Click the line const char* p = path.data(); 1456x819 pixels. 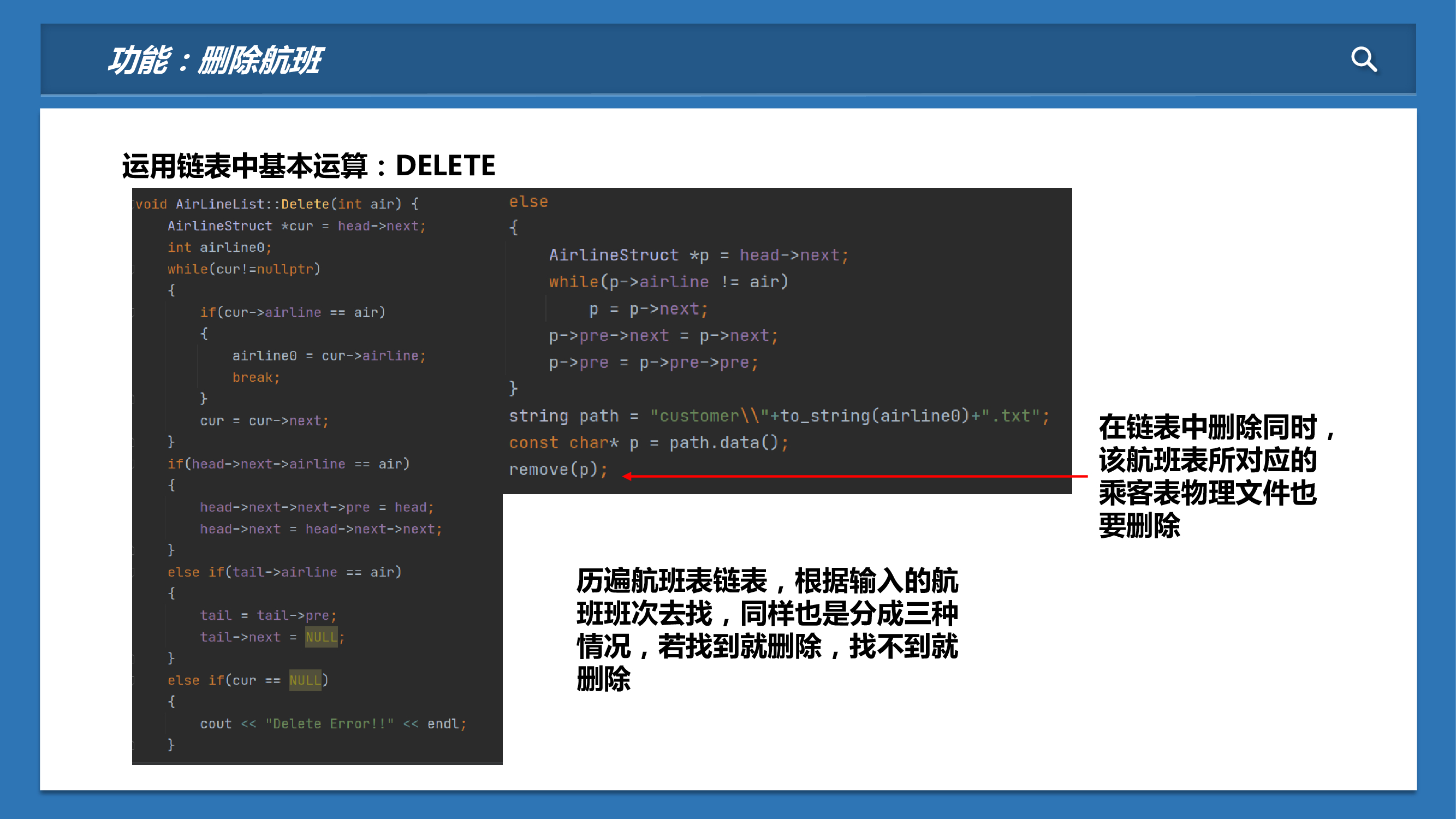tap(649, 443)
